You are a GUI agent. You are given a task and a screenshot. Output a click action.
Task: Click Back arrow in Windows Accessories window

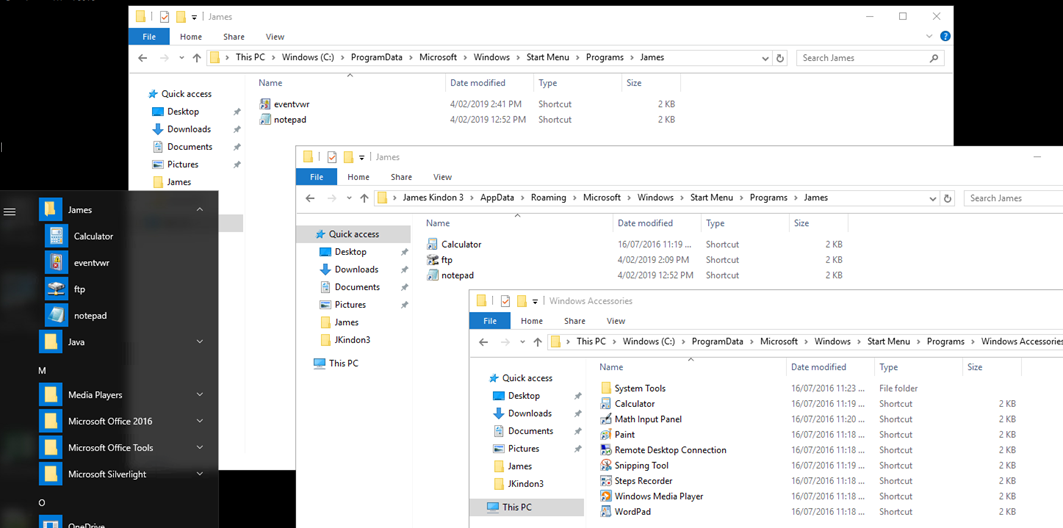pyautogui.click(x=483, y=342)
